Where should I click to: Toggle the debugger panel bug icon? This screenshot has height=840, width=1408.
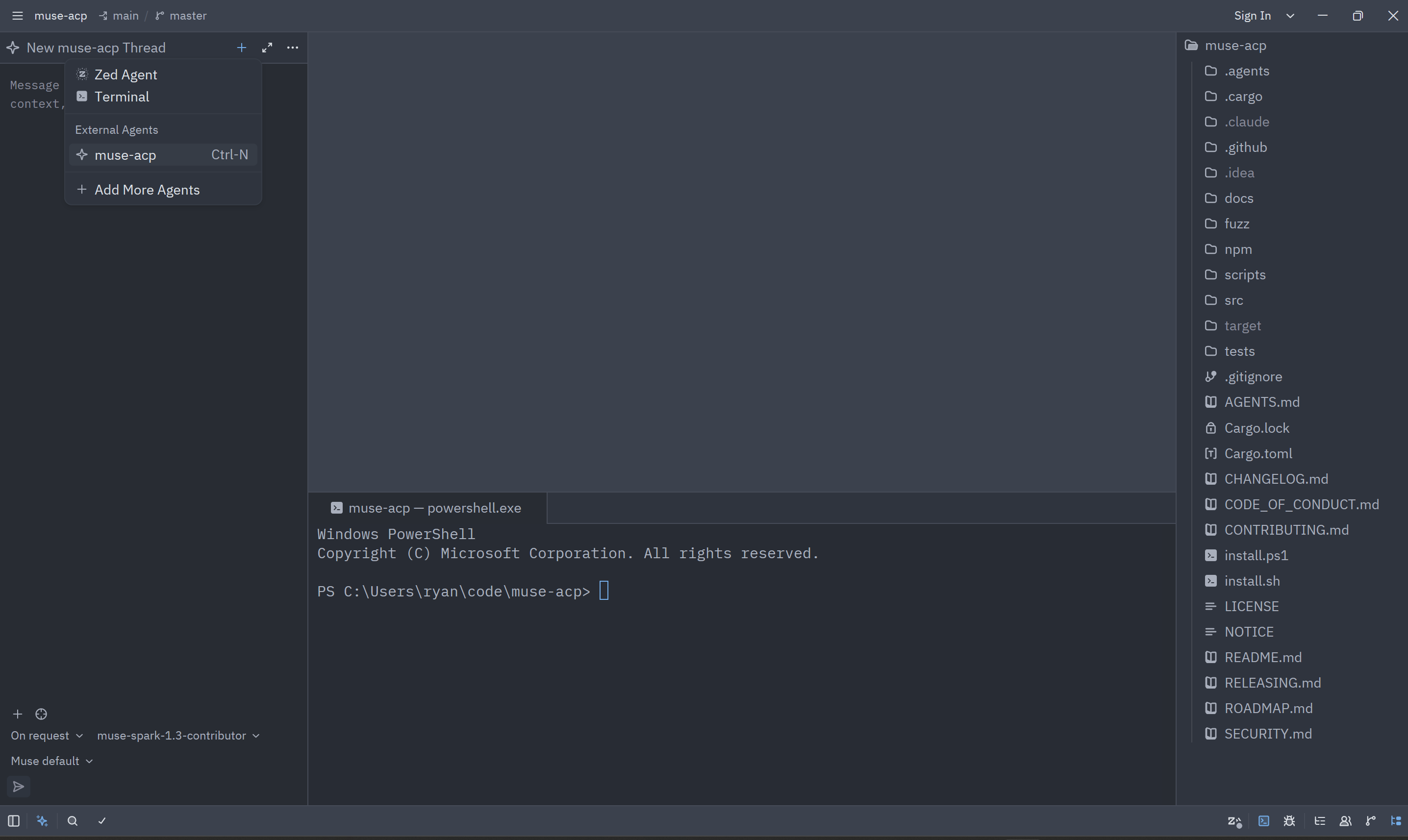click(x=1290, y=821)
